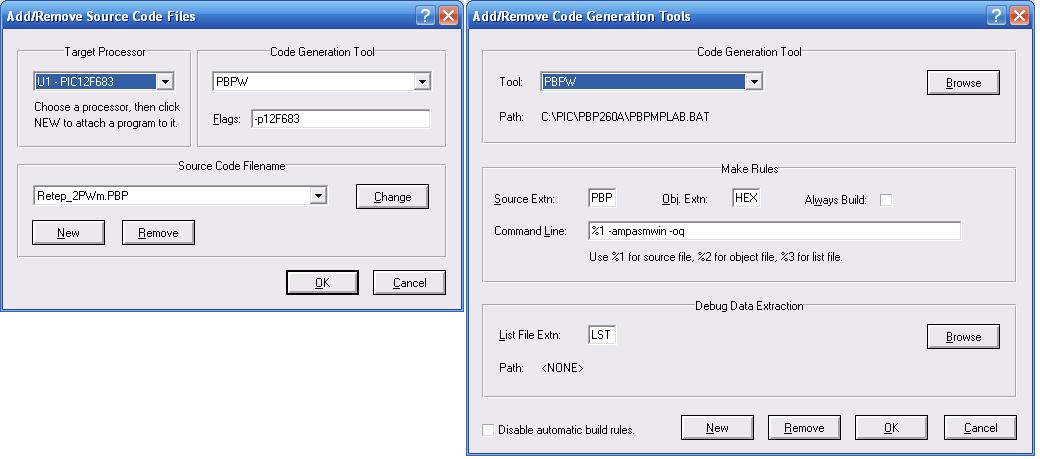Viewport: 1040px width, 459px height.
Task: Enable the Always Build checkbox
Action: tap(885, 200)
